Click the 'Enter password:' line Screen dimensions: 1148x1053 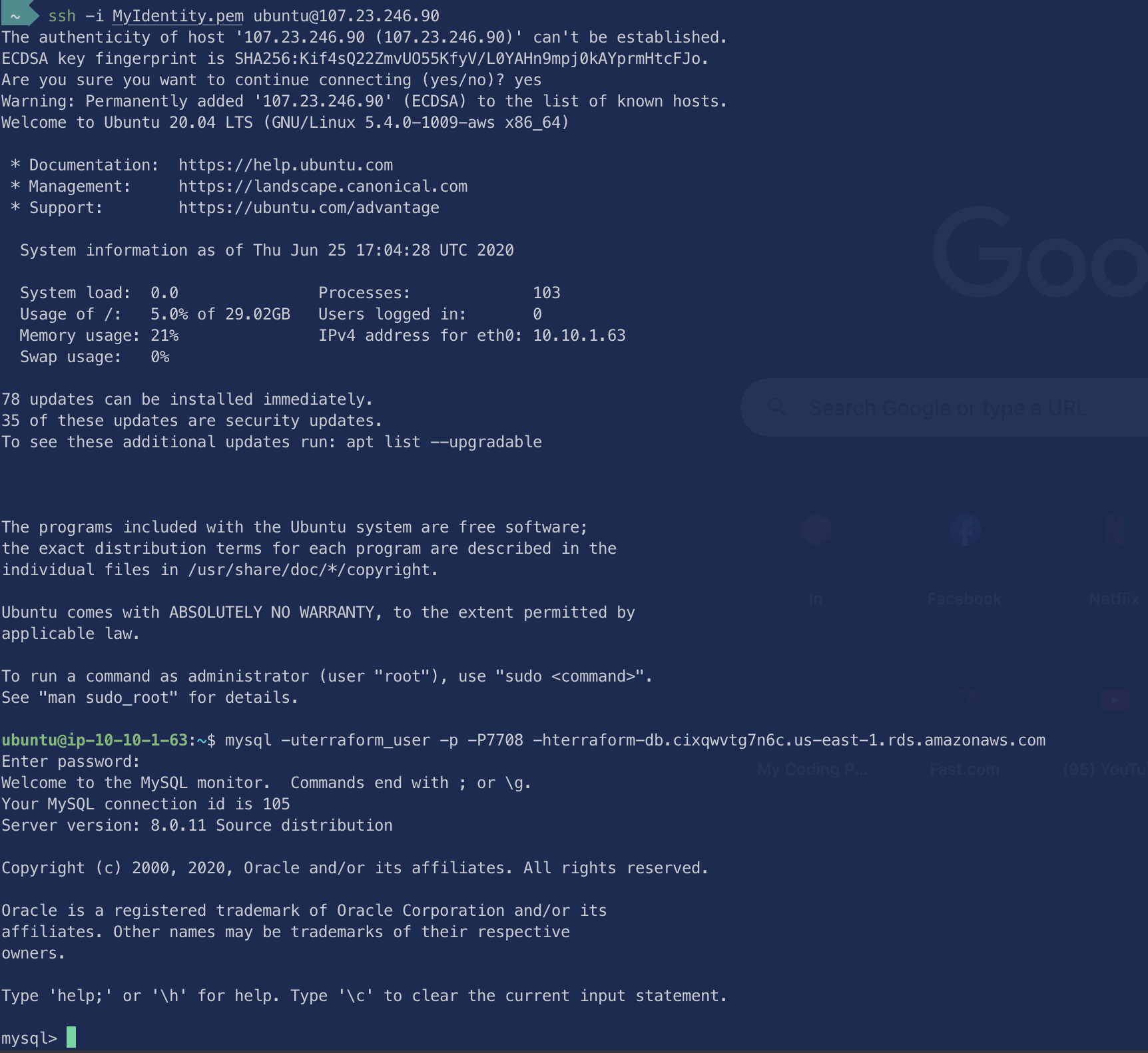(x=71, y=761)
